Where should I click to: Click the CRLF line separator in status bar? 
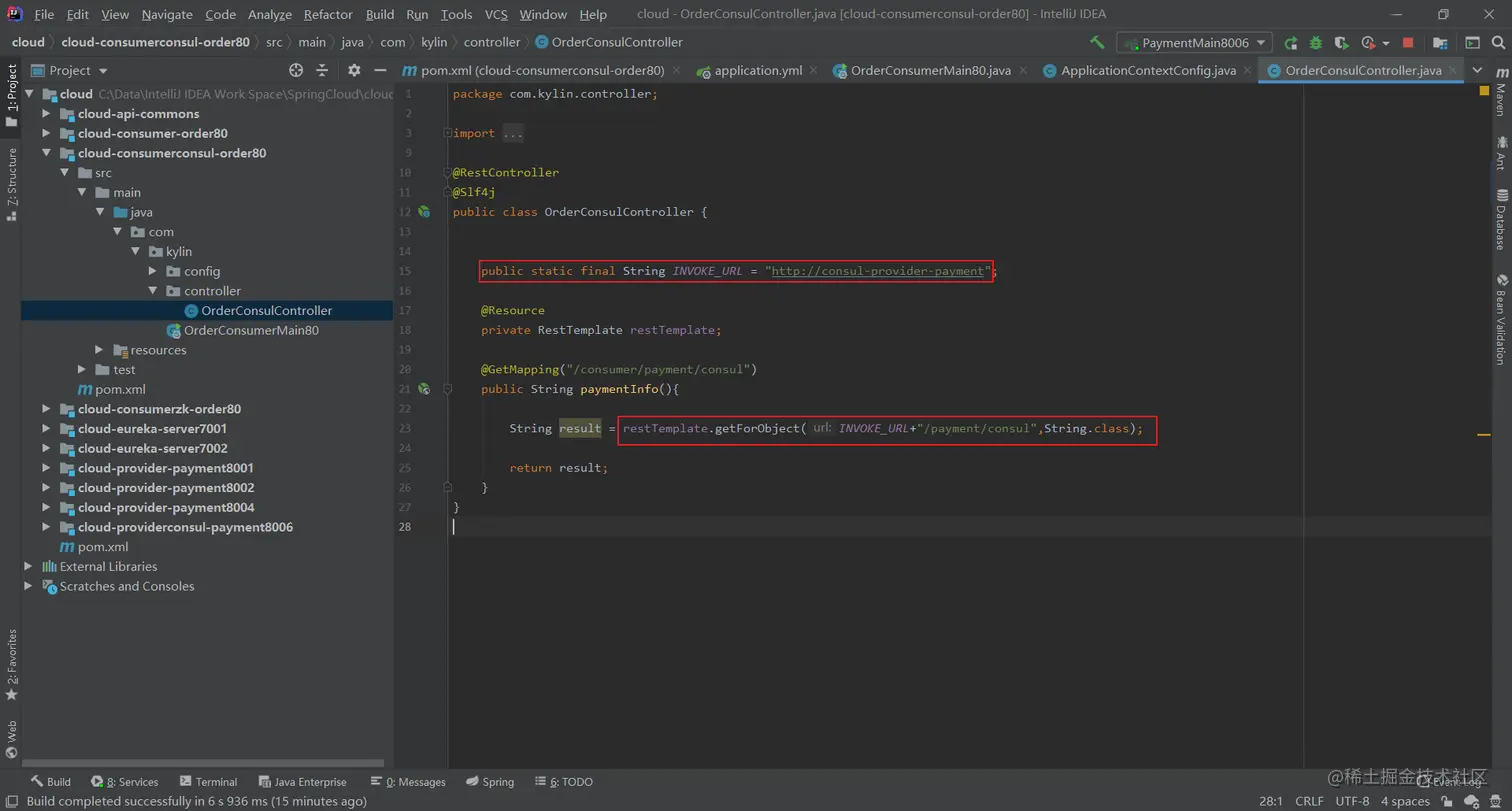(x=1309, y=801)
